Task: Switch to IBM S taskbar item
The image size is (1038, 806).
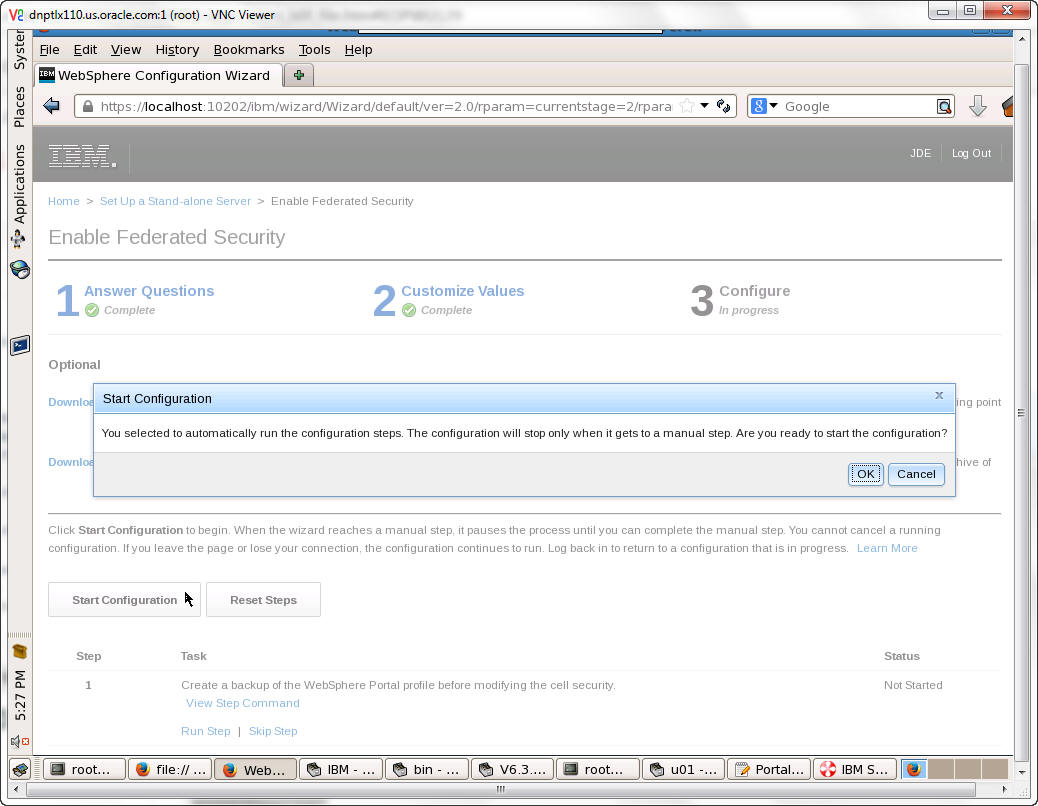Action: coord(855,769)
